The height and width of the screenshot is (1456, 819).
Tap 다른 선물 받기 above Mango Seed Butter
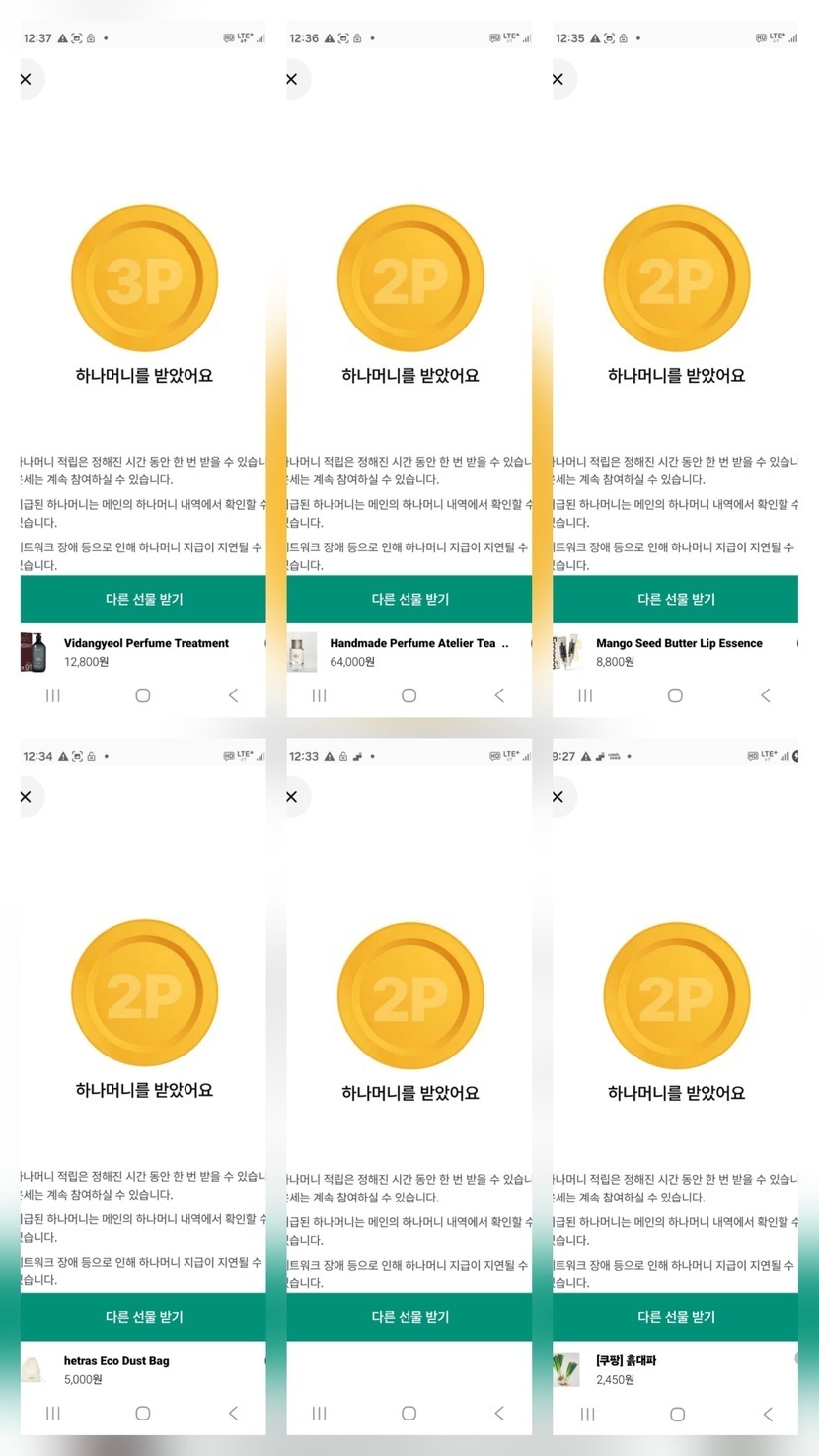pos(676,599)
